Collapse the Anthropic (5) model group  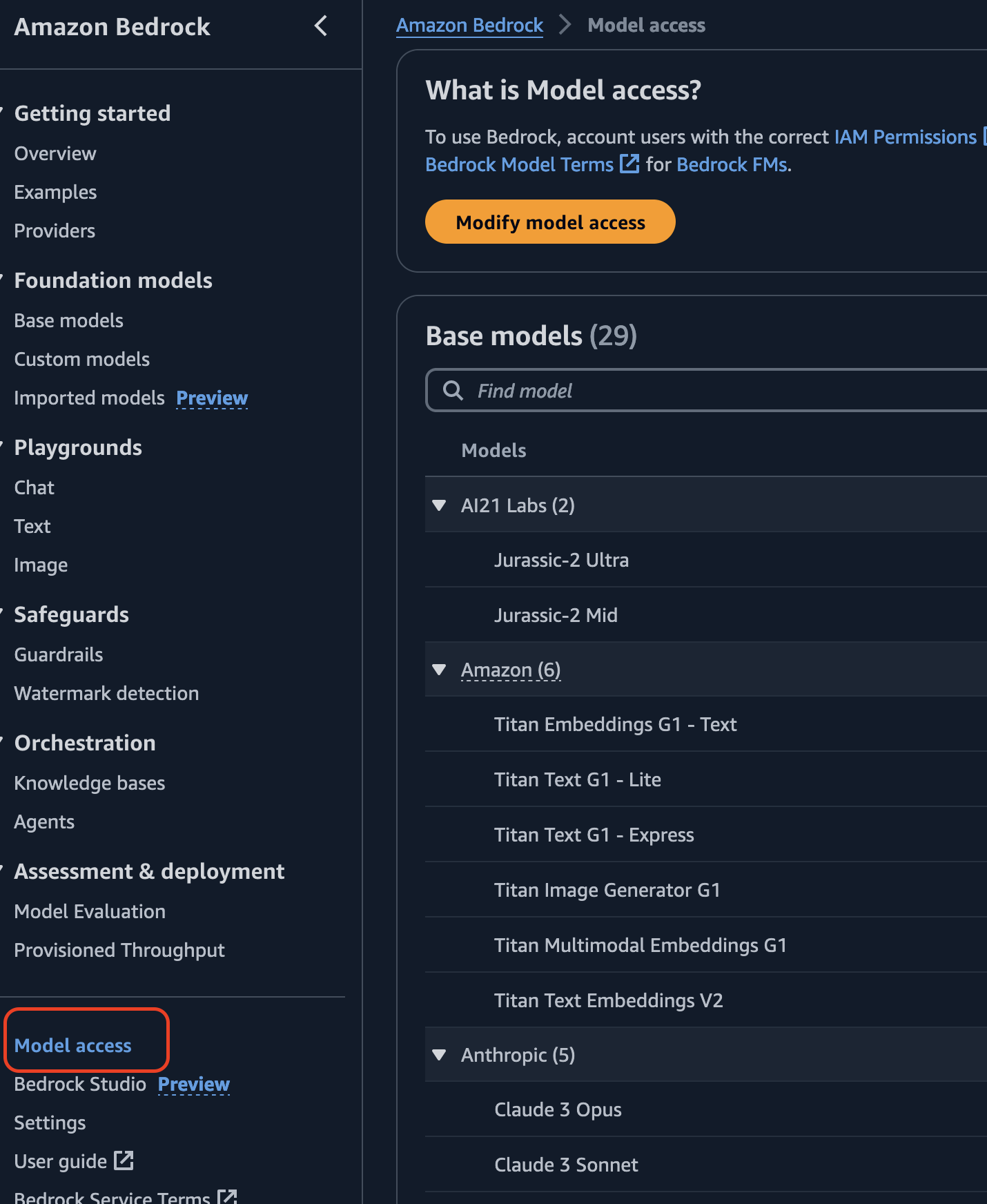(x=439, y=1055)
